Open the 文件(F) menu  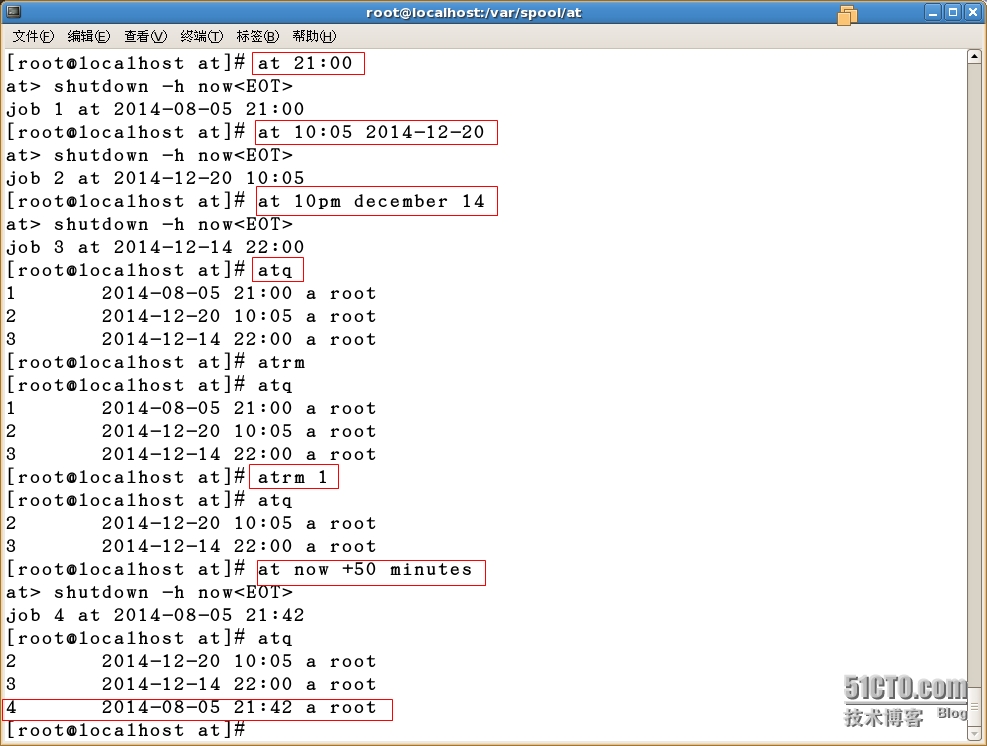click(x=33, y=37)
